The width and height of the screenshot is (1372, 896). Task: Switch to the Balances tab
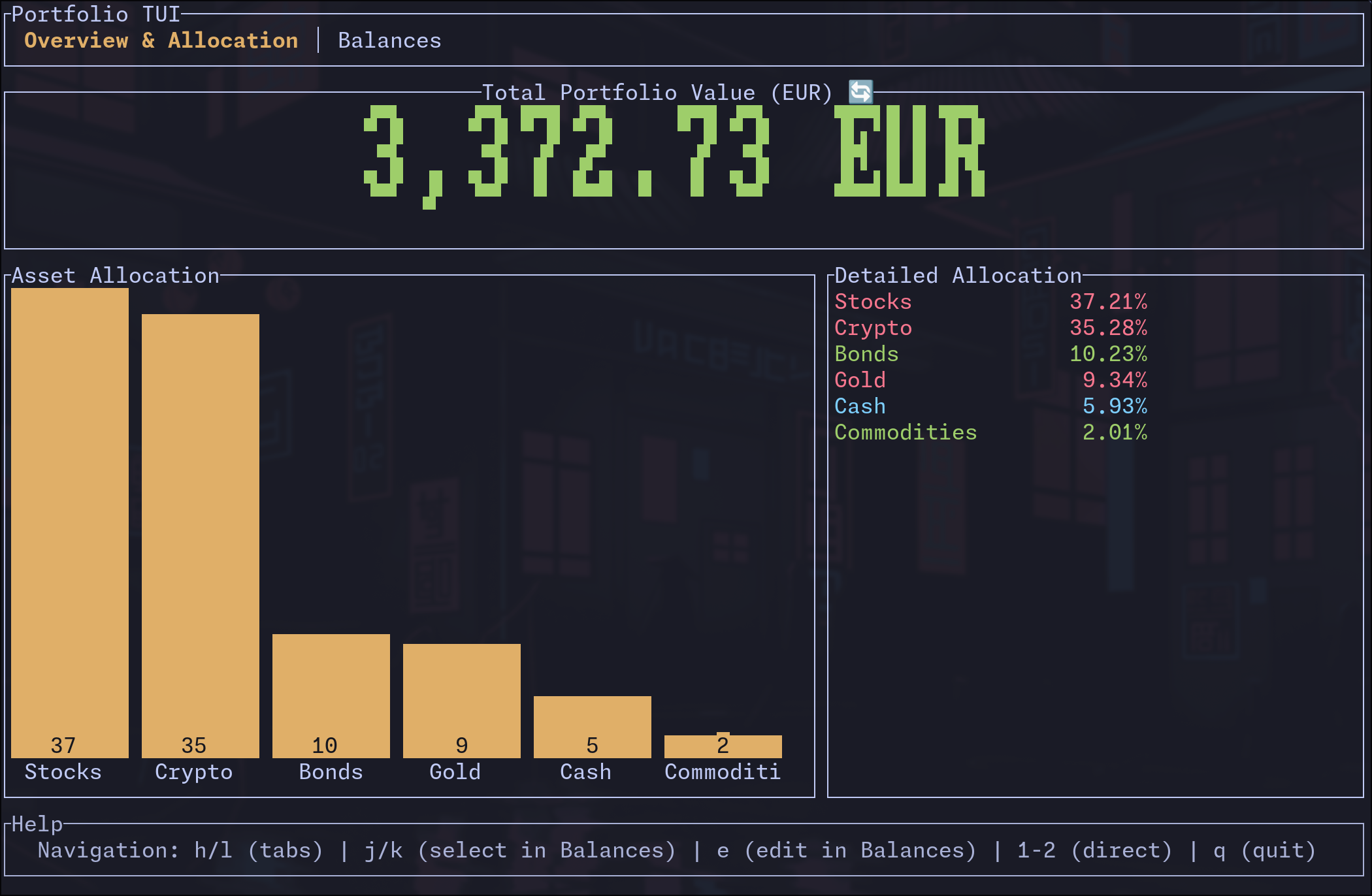(x=389, y=40)
